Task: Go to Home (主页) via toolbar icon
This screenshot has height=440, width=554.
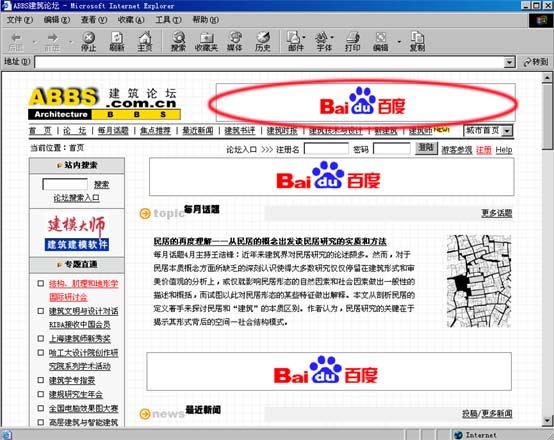Action: tap(145, 41)
